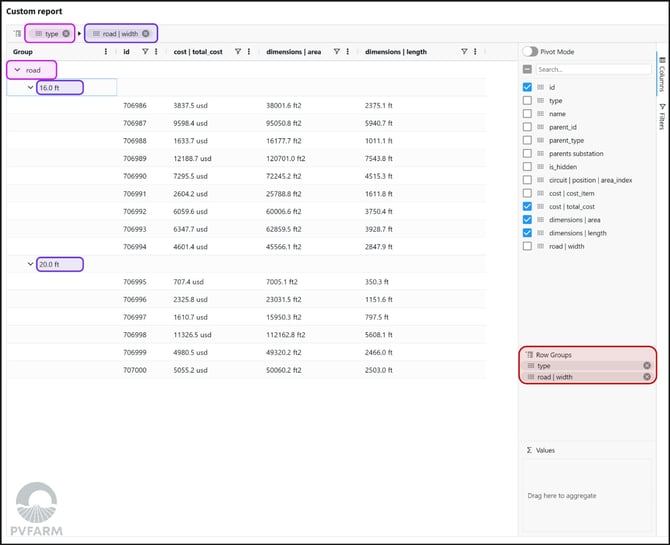Open the Group column menu icon

(106, 51)
